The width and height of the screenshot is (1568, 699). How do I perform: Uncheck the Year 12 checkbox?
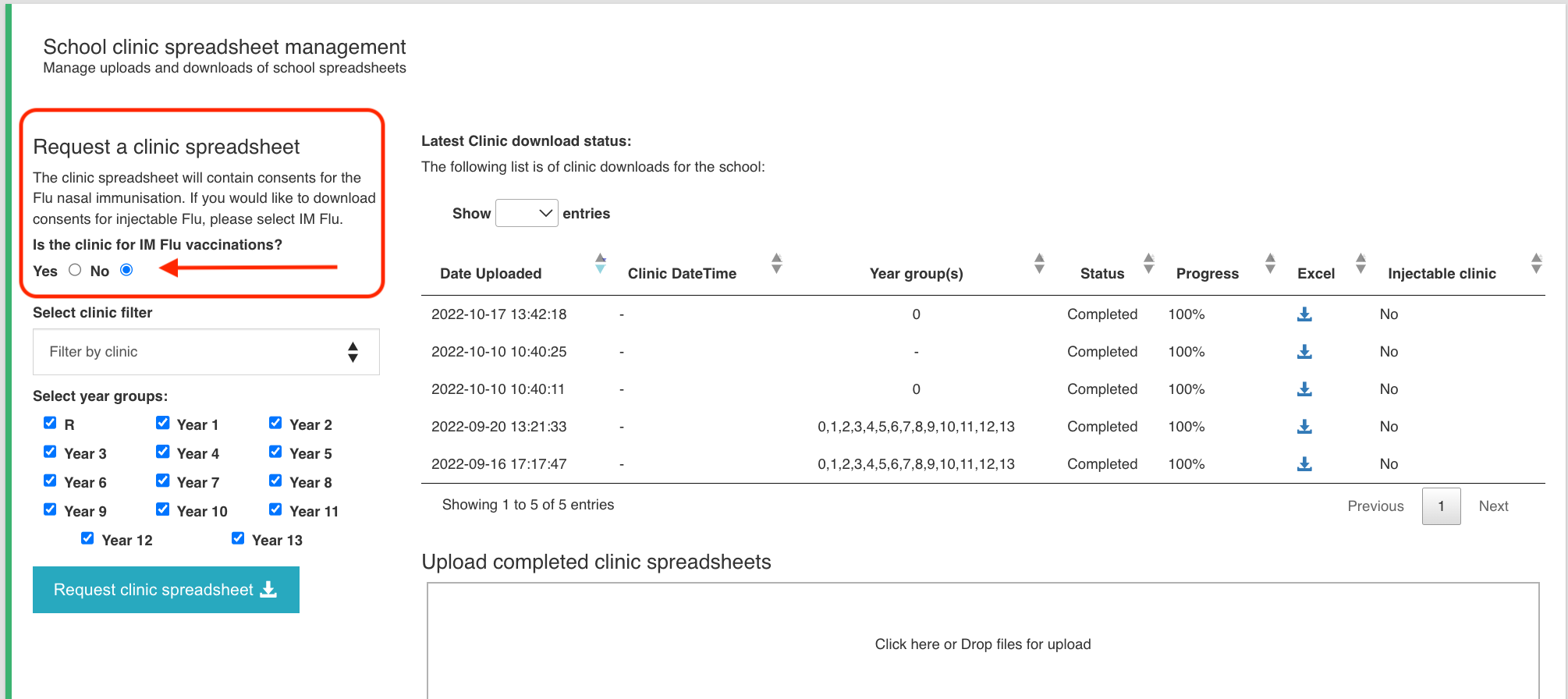[x=88, y=538]
